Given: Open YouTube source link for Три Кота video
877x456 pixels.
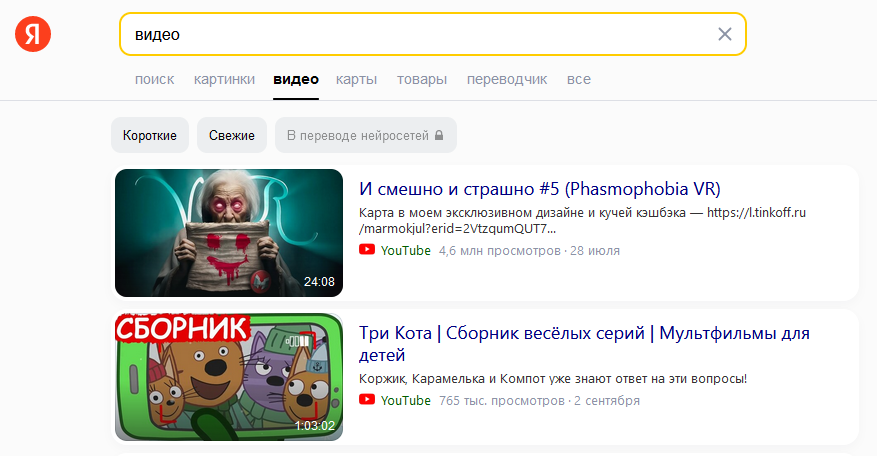Looking at the screenshot, I should coord(406,401).
